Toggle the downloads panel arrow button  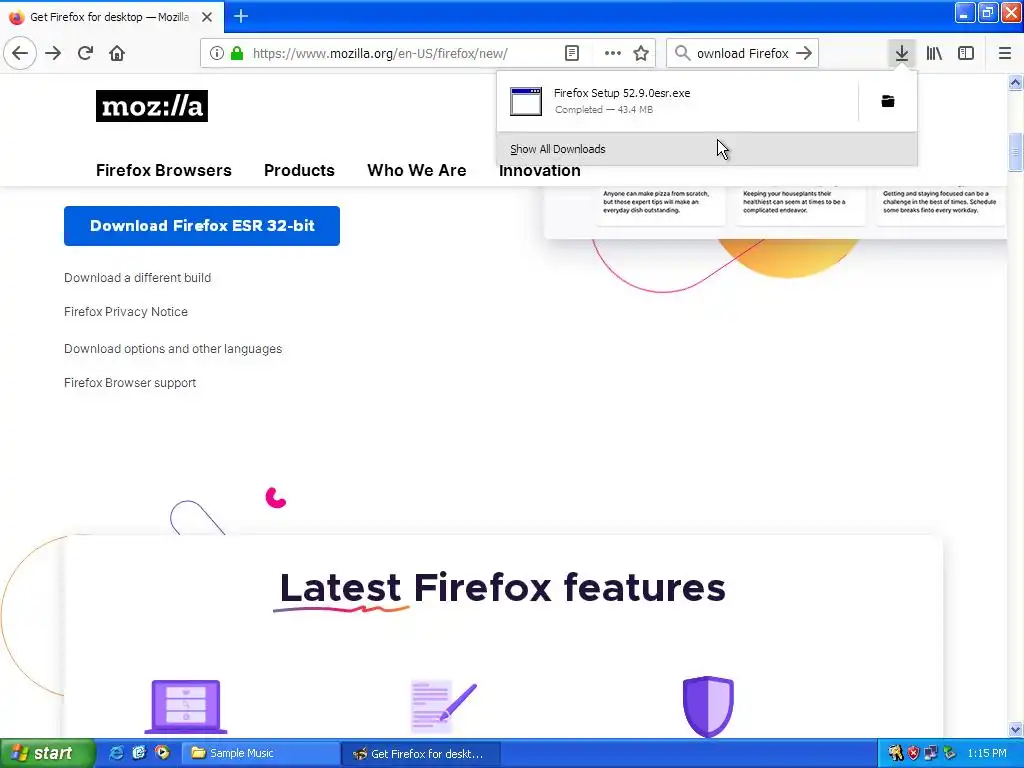[901, 53]
